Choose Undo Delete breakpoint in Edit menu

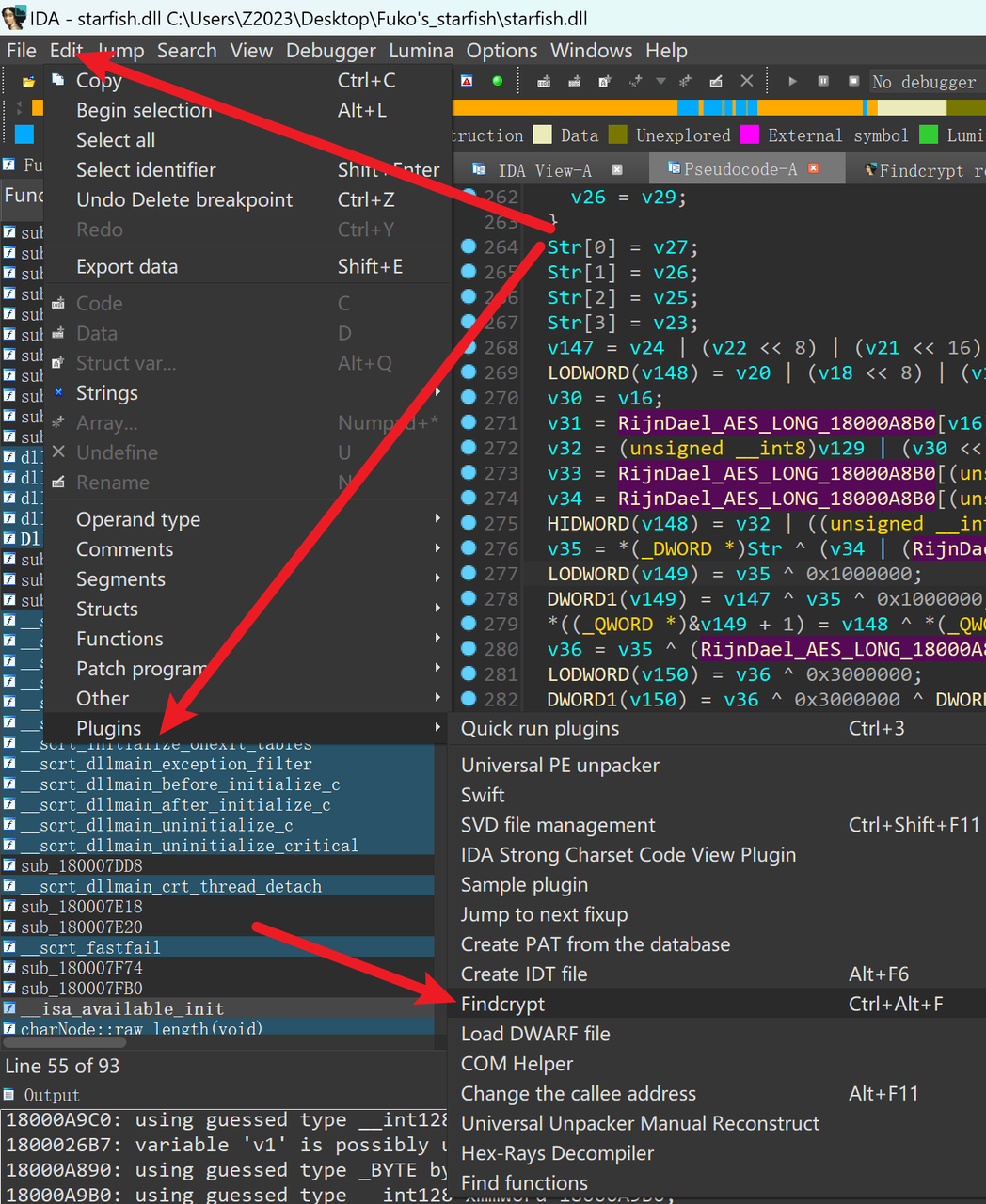[246, 199]
